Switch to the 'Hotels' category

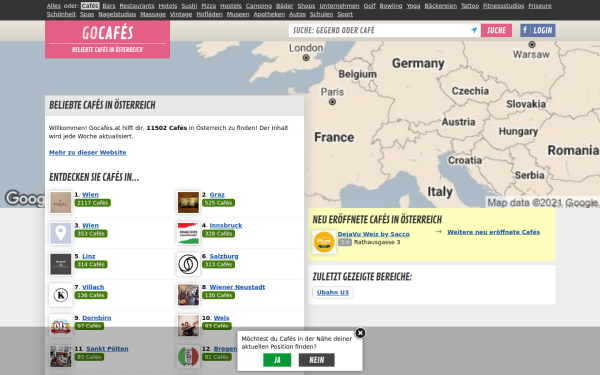point(168,6)
